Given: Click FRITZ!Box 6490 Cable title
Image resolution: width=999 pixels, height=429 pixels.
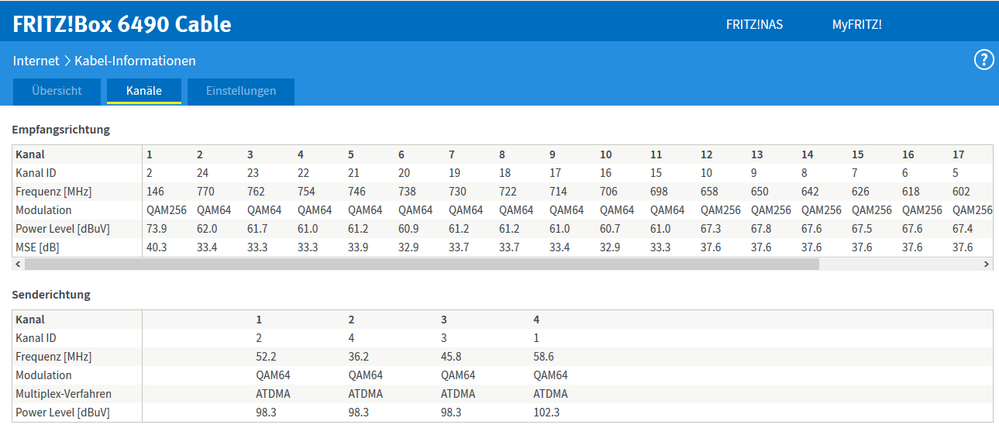Looking at the screenshot, I should [x=122, y=24].
